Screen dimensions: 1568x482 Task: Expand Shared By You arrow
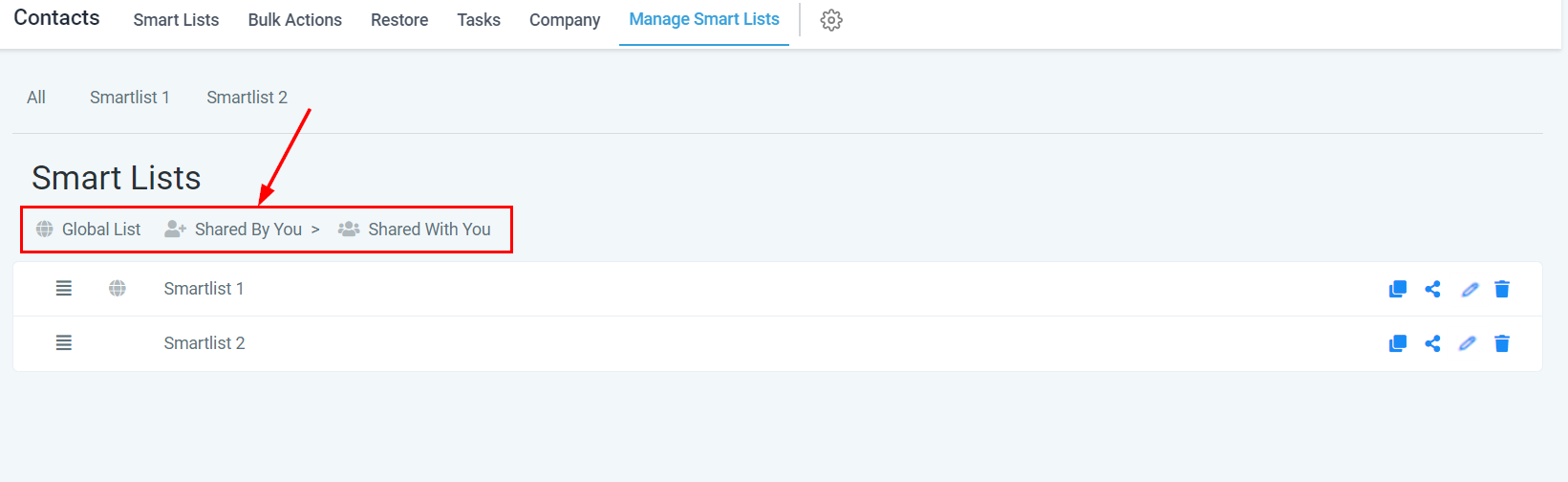click(x=315, y=230)
